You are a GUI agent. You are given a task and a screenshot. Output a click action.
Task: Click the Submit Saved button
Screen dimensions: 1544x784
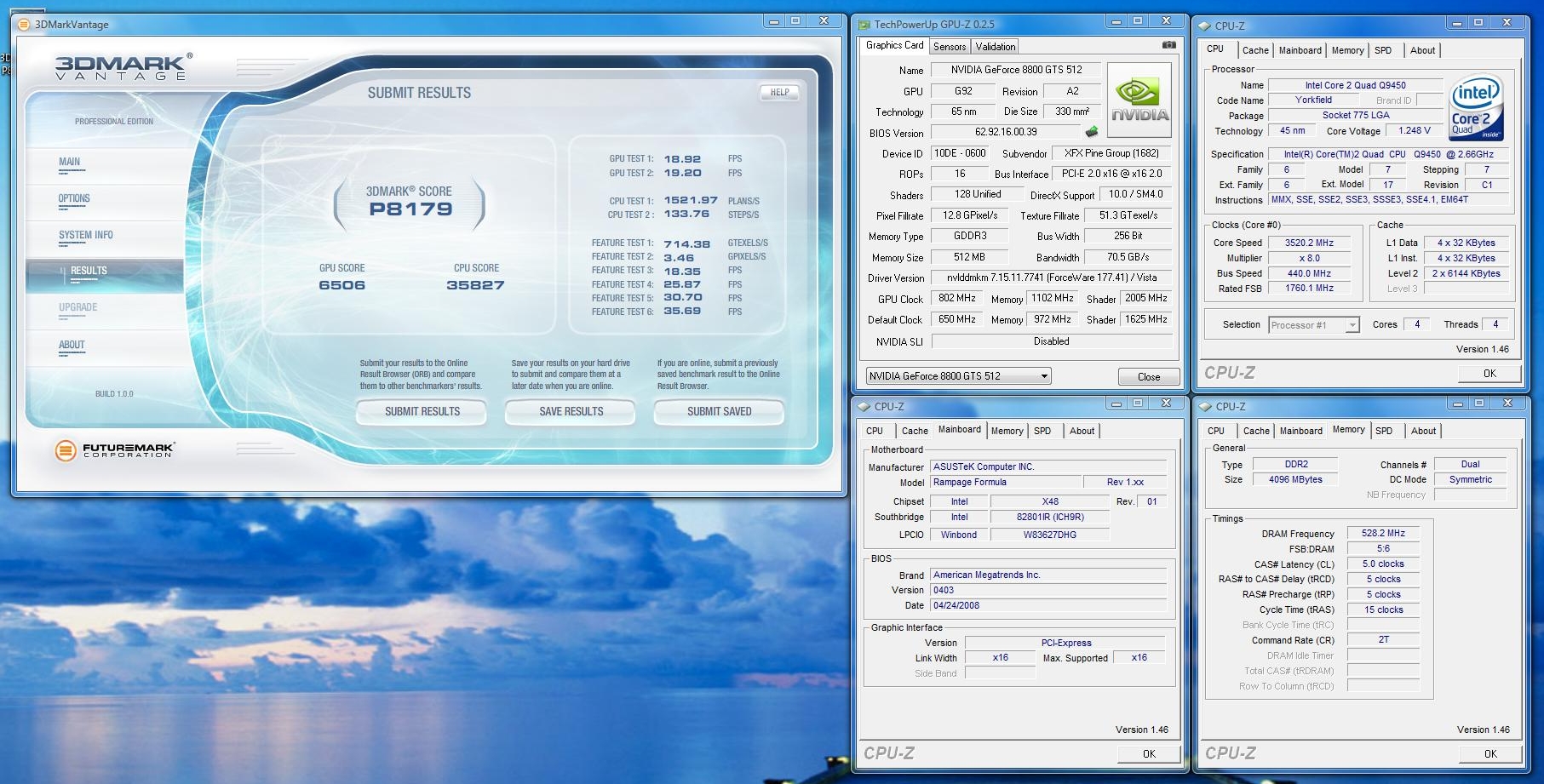tap(719, 412)
